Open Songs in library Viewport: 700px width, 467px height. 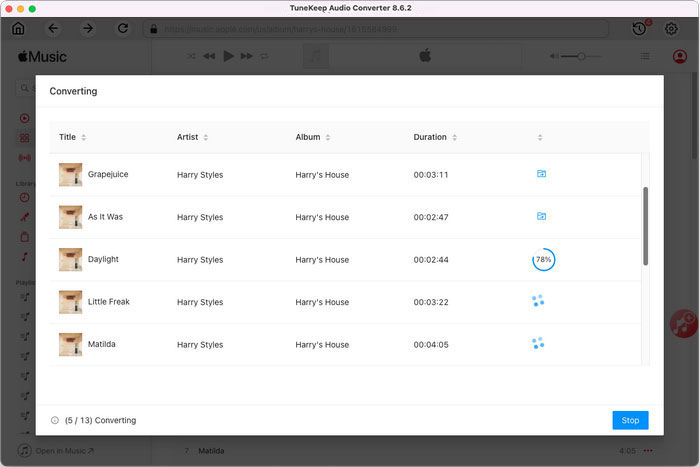25,257
